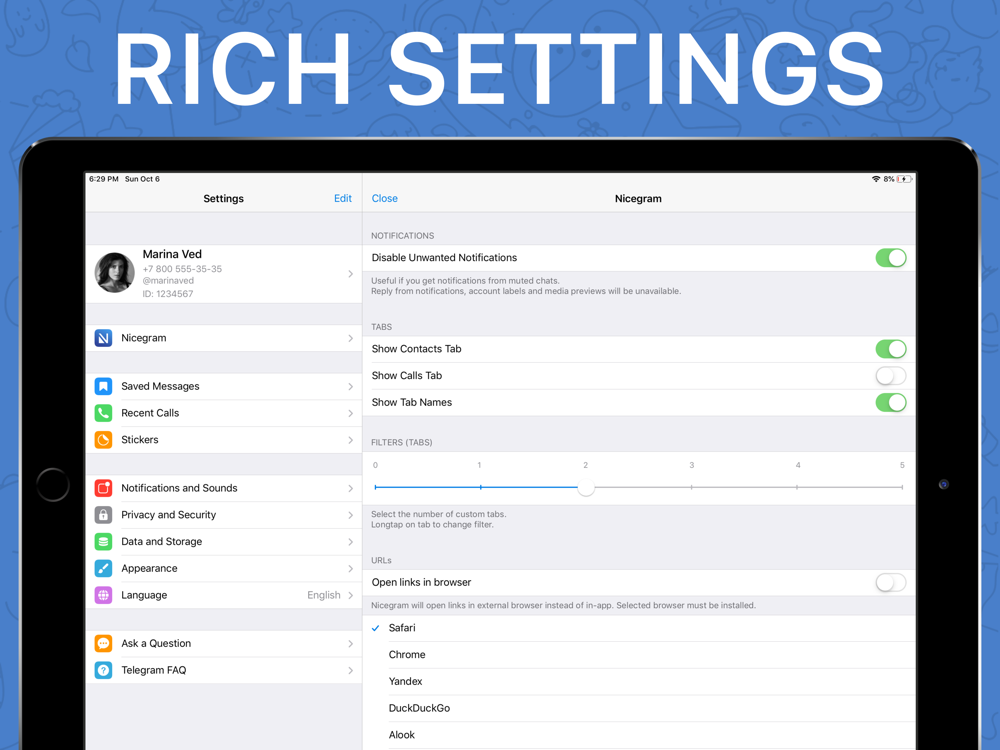Screen dimensions: 1000x750
Task: Open Data and Storage item
Action: click(x=224, y=542)
